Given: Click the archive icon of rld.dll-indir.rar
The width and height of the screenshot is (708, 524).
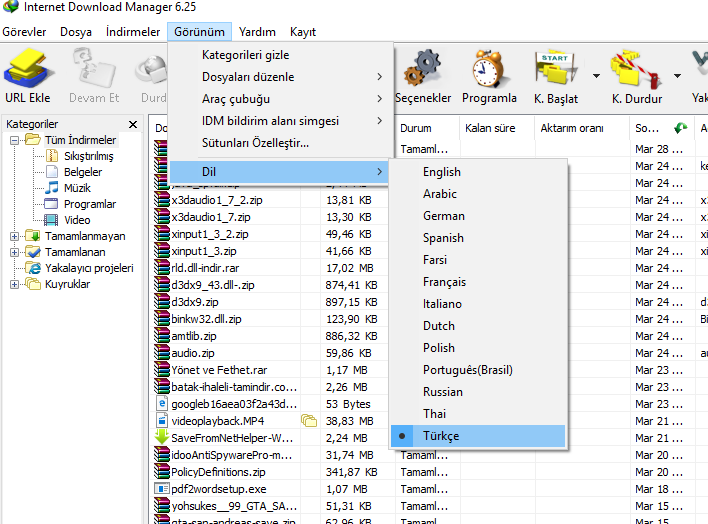Looking at the screenshot, I should coord(162,268).
